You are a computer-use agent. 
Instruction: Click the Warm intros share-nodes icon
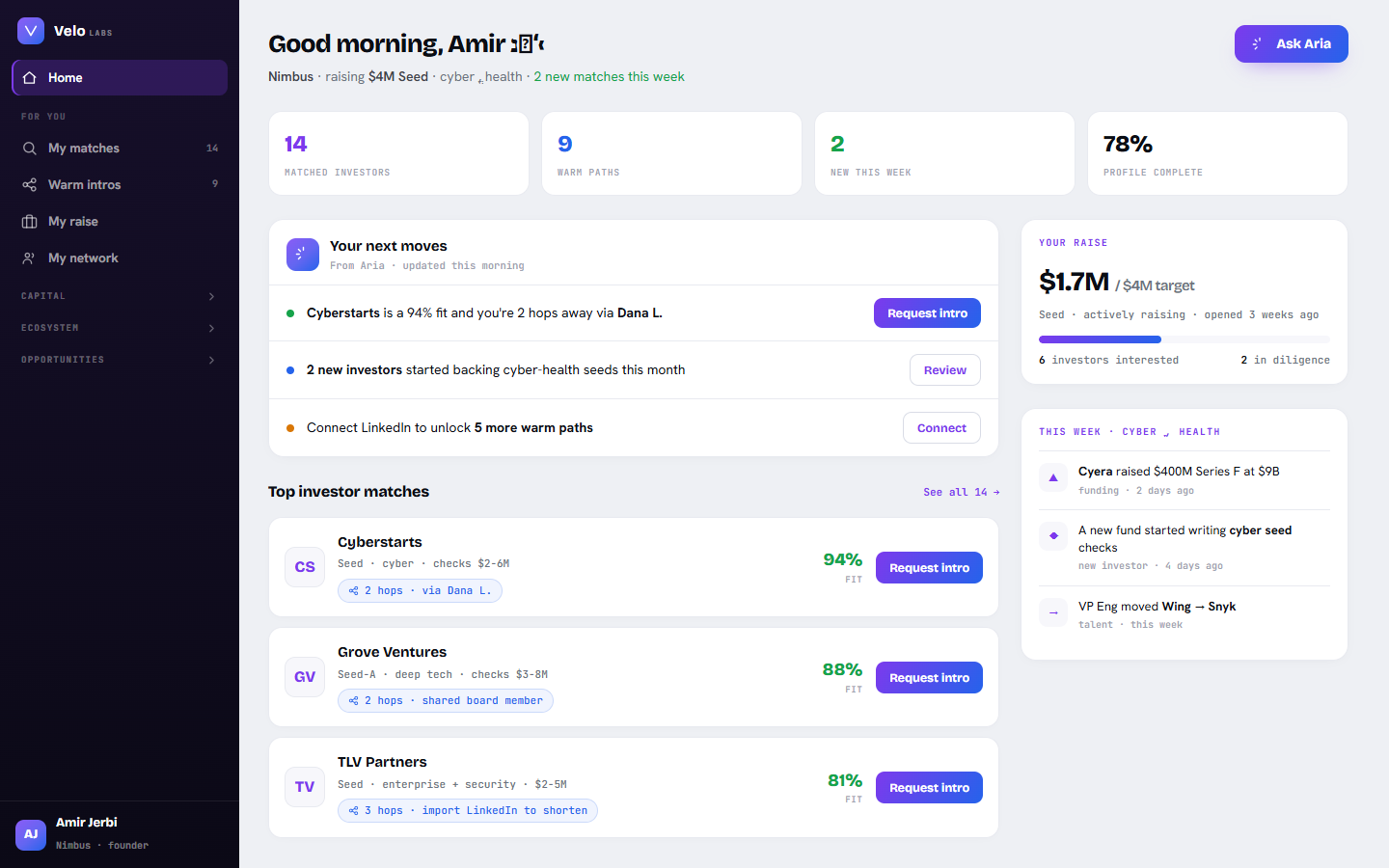click(30, 185)
